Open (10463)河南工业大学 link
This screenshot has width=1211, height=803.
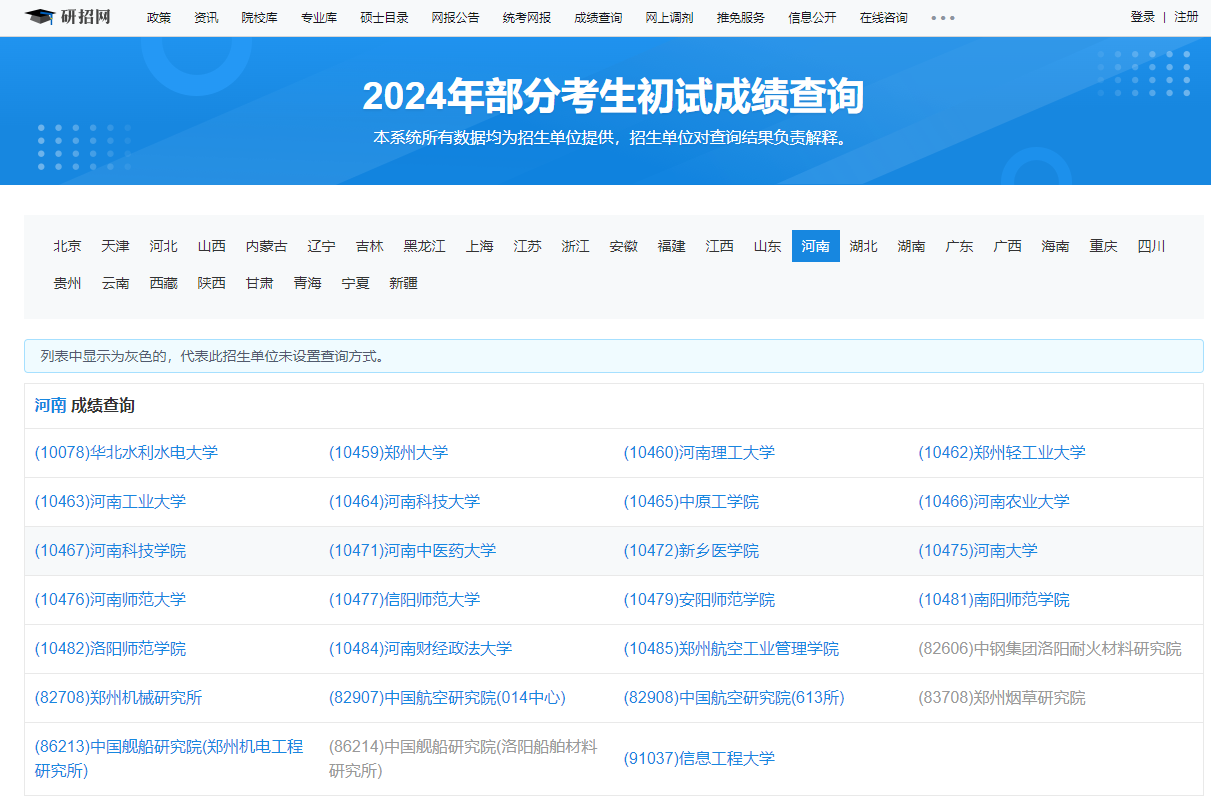[x=110, y=501]
